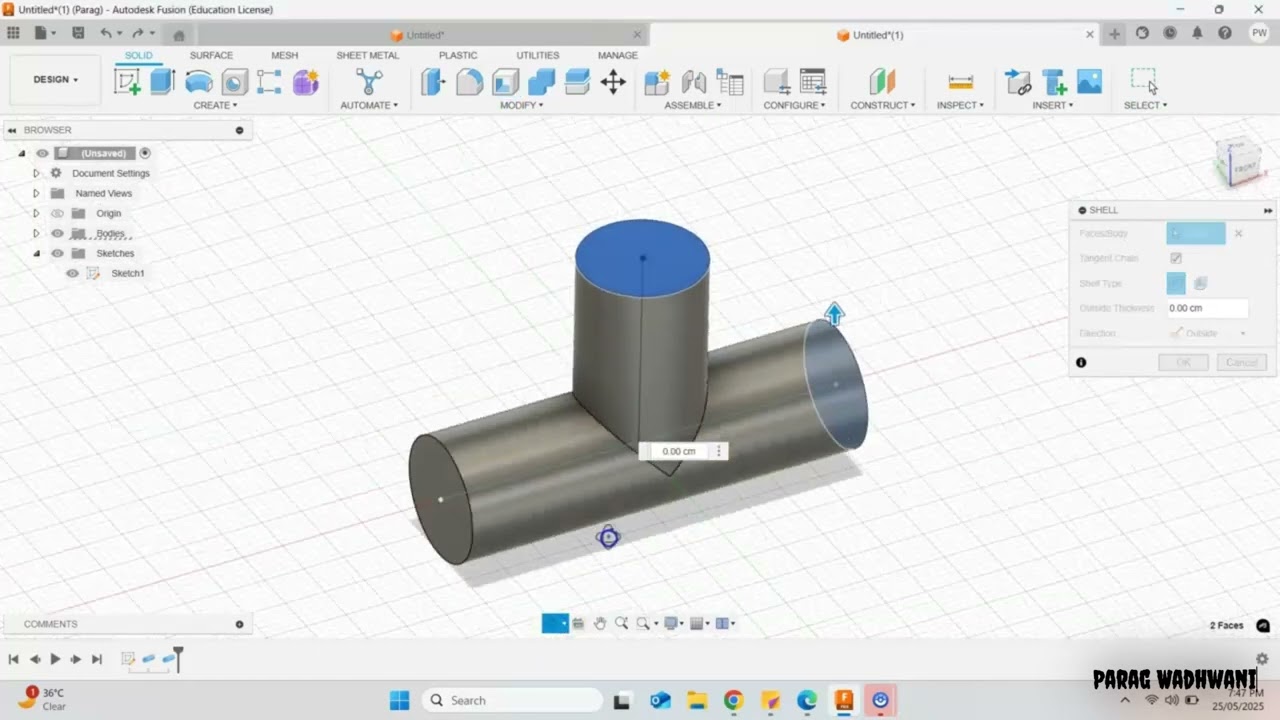Viewport: 1280px width, 720px height.
Task: Select the Rectangular Pattern tool
Action: (x=269, y=82)
